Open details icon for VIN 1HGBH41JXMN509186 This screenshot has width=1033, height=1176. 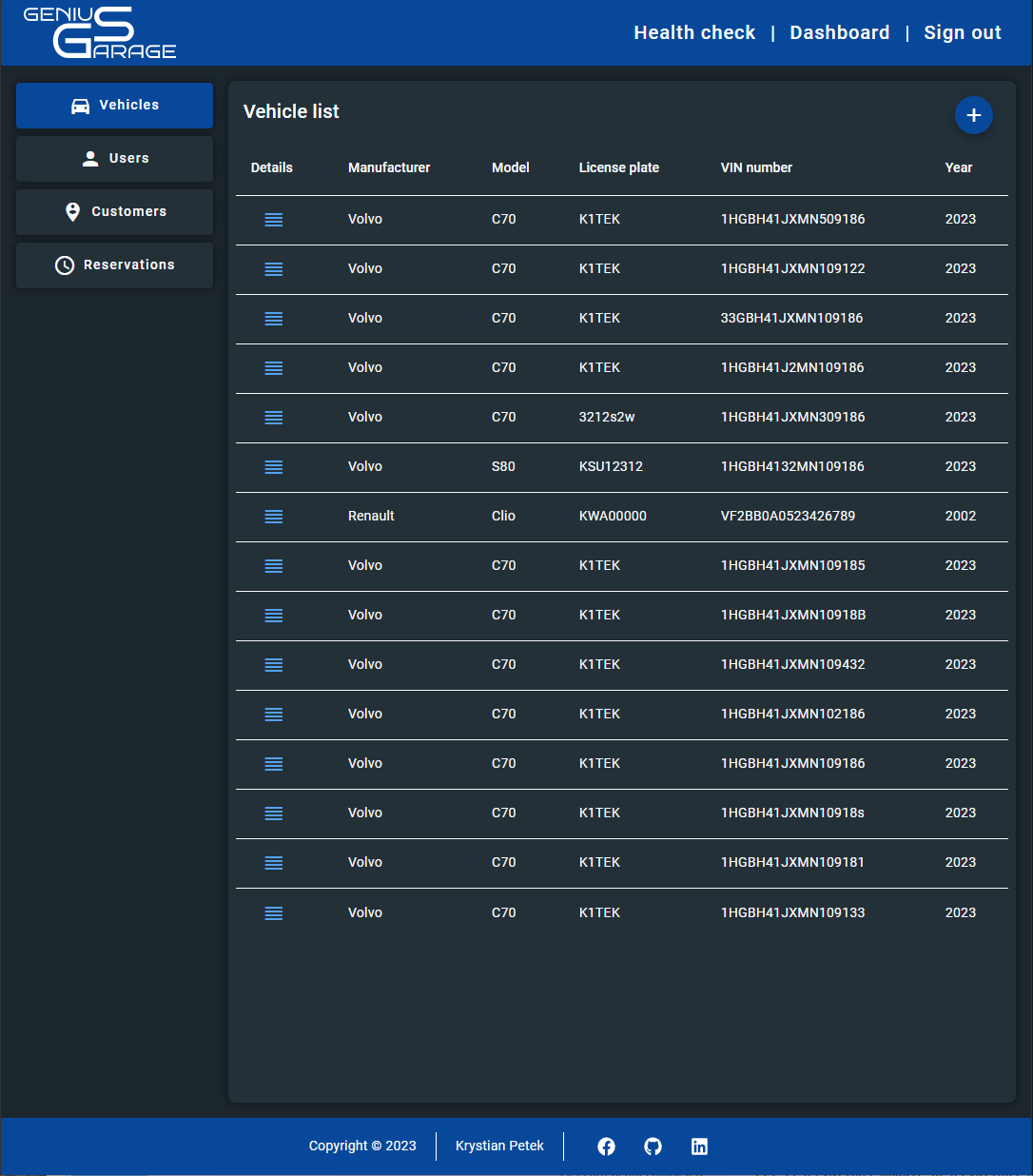point(273,220)
